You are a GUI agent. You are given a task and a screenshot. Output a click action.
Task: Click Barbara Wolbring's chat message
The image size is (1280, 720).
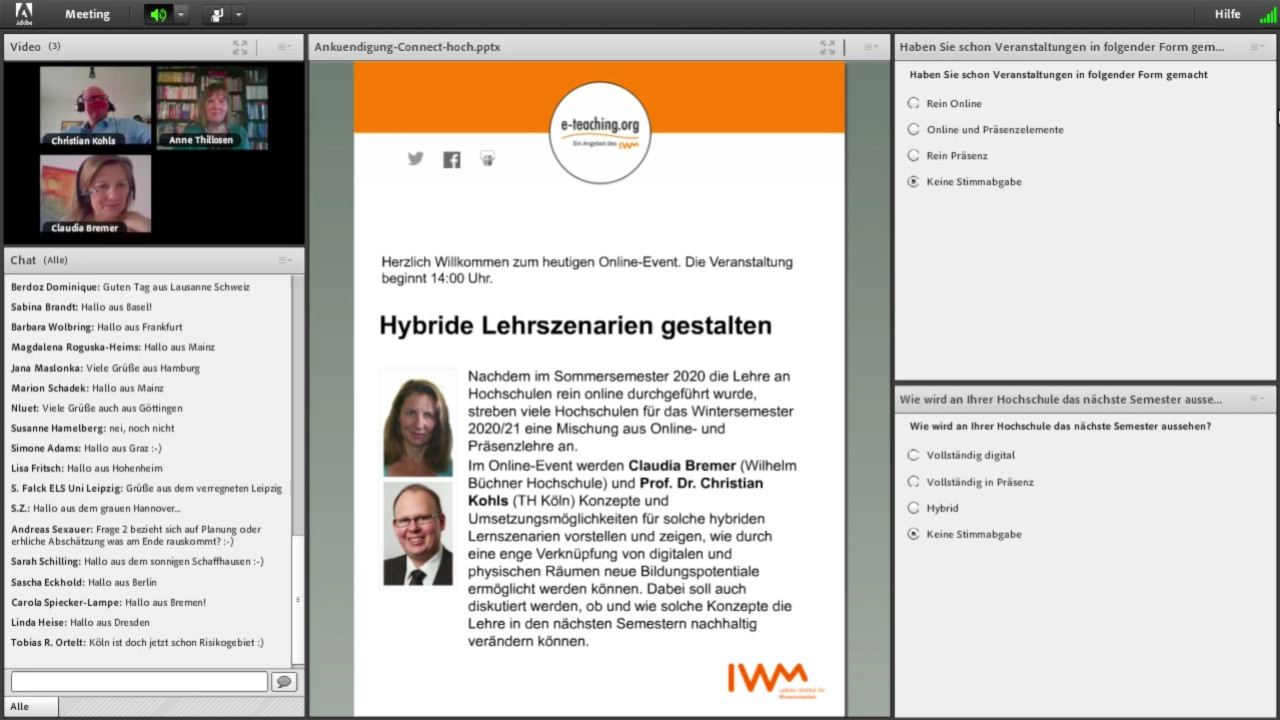[96, 327]
